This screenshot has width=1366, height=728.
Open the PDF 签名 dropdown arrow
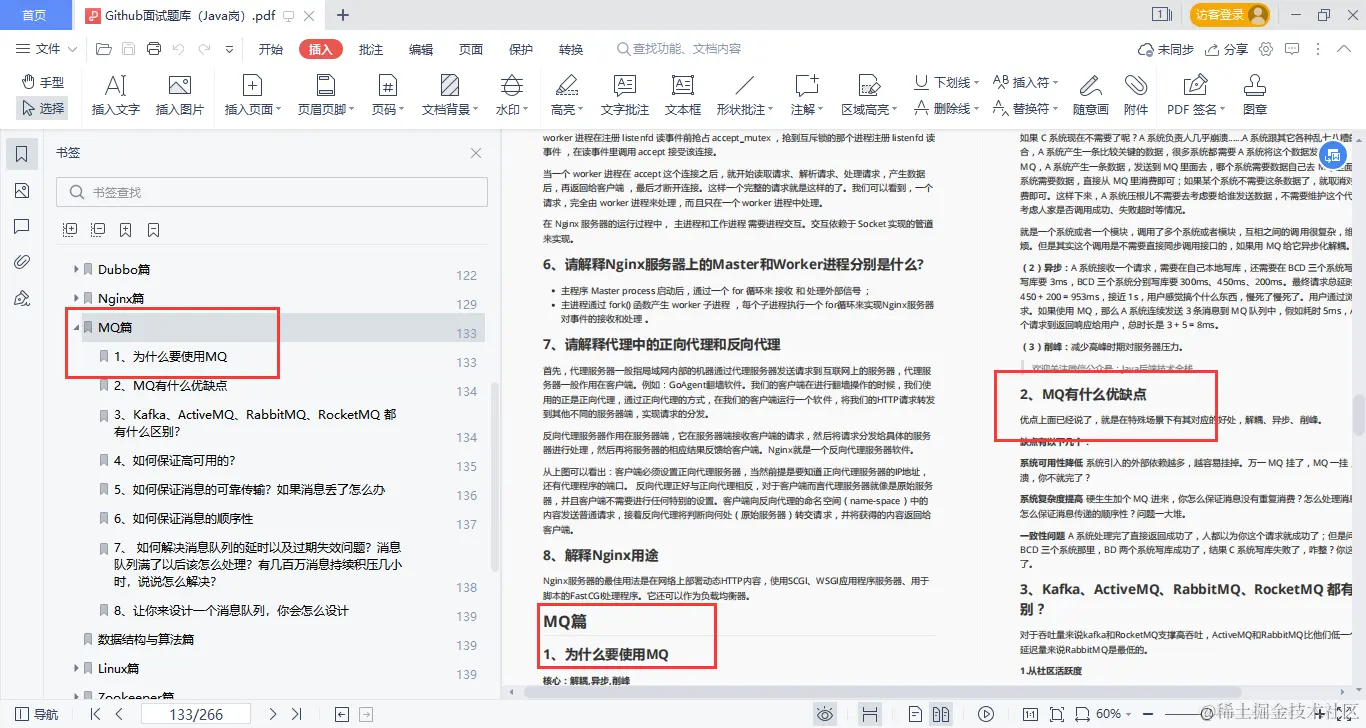[1222, 108]
